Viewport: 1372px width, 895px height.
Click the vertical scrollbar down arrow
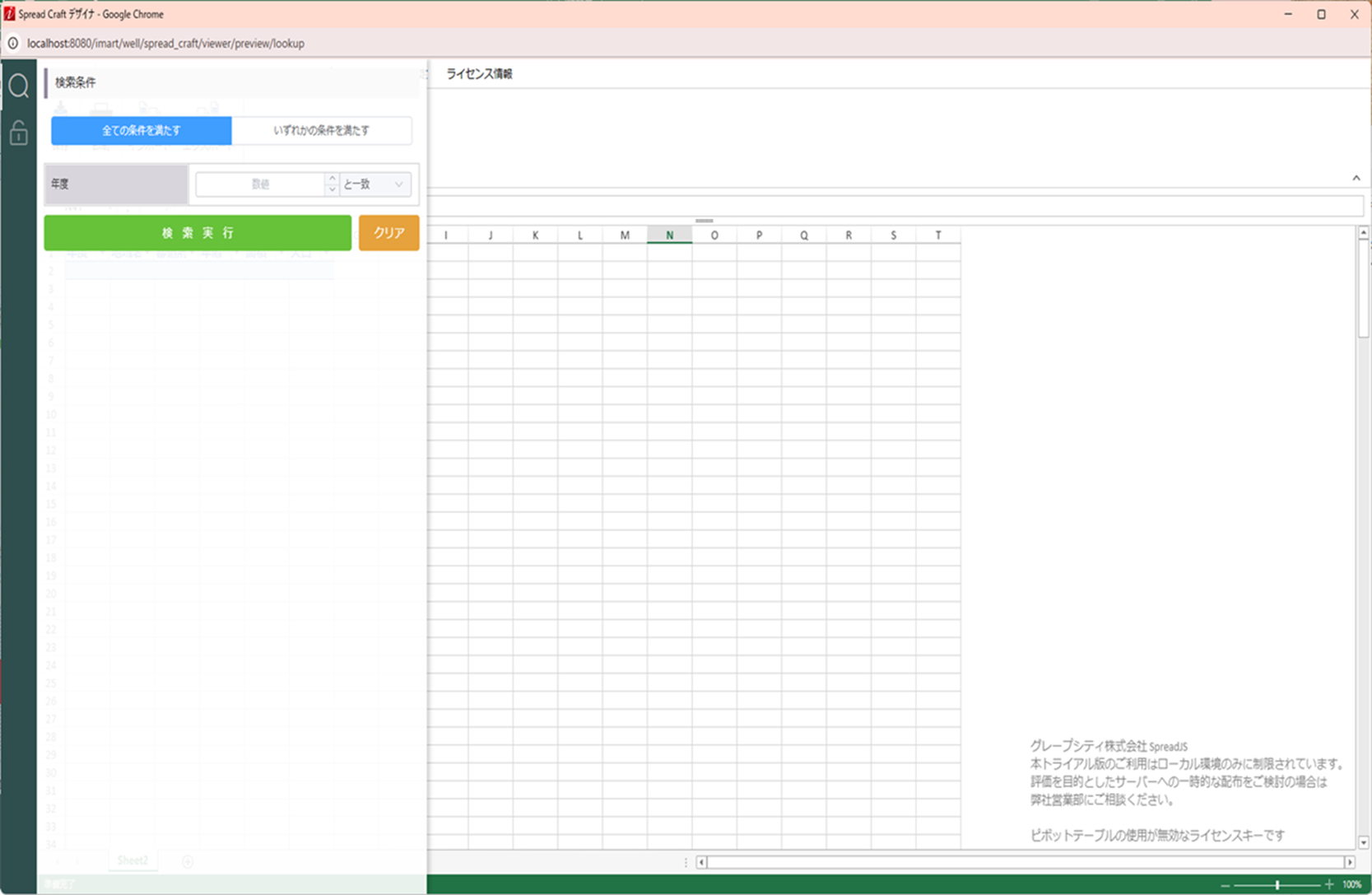coord(1363,842)
